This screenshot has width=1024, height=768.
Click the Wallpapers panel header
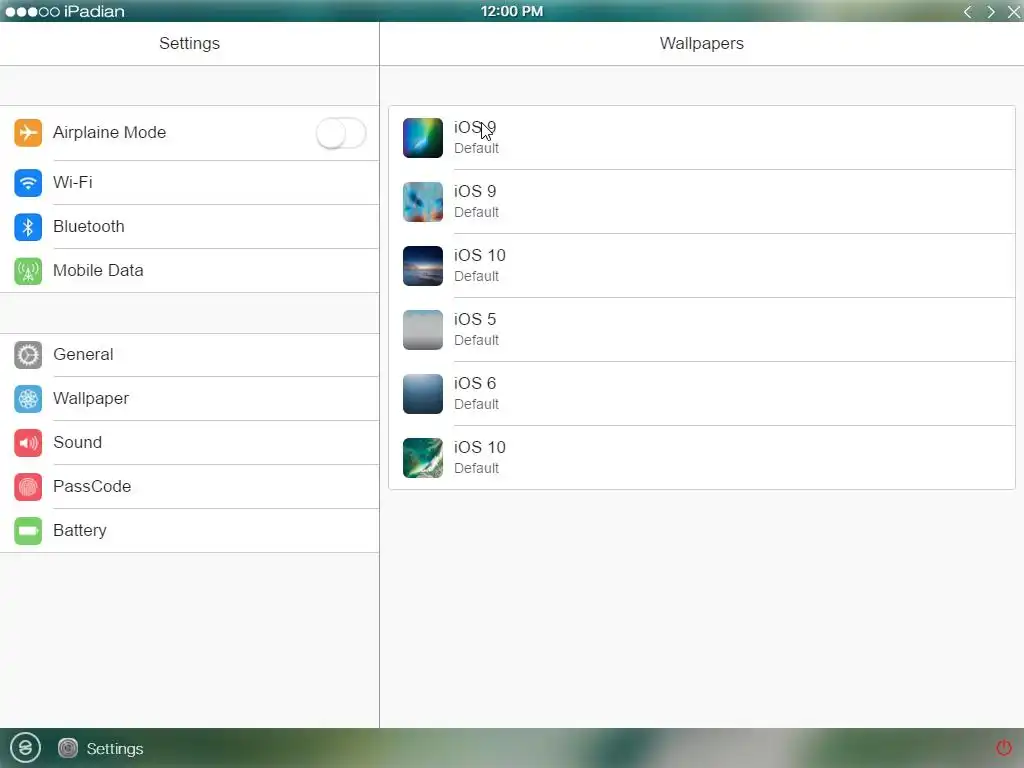coord(701,43)
